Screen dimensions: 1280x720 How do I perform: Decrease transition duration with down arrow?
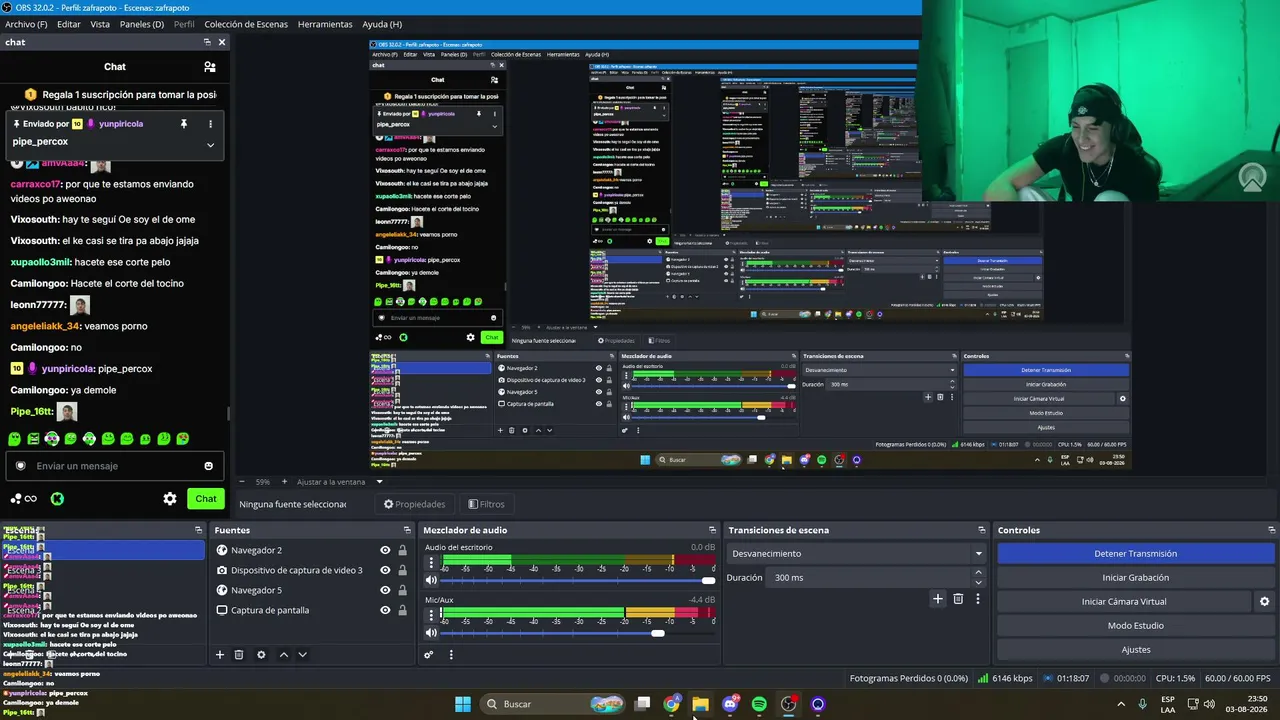pos(978,582)
